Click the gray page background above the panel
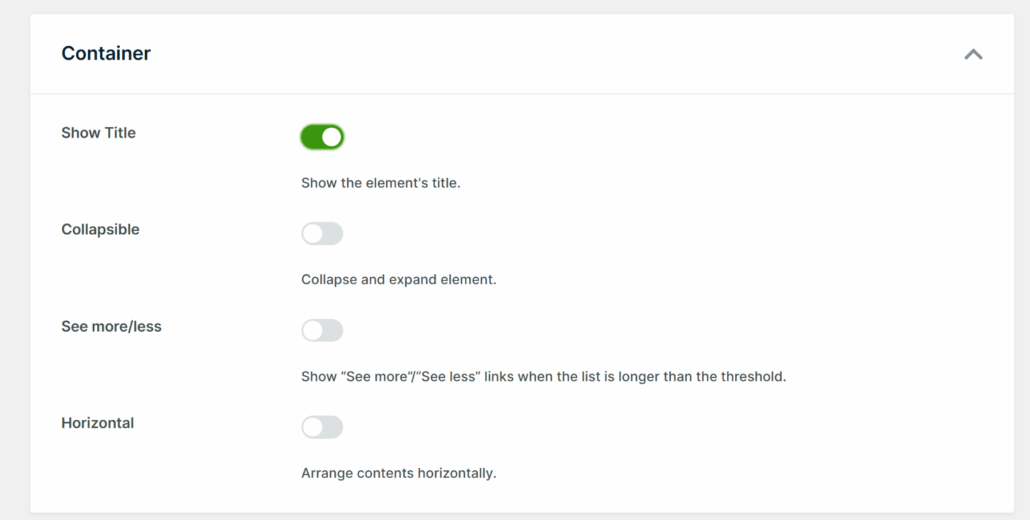1030x520 pixels. click(515, 6)
